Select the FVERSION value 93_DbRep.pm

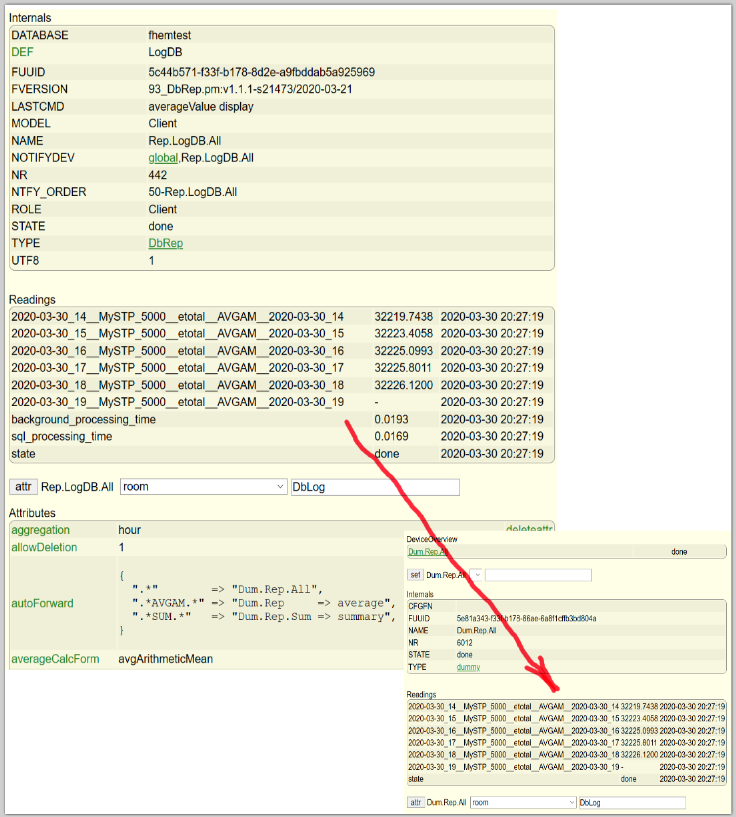pos(250,89)
